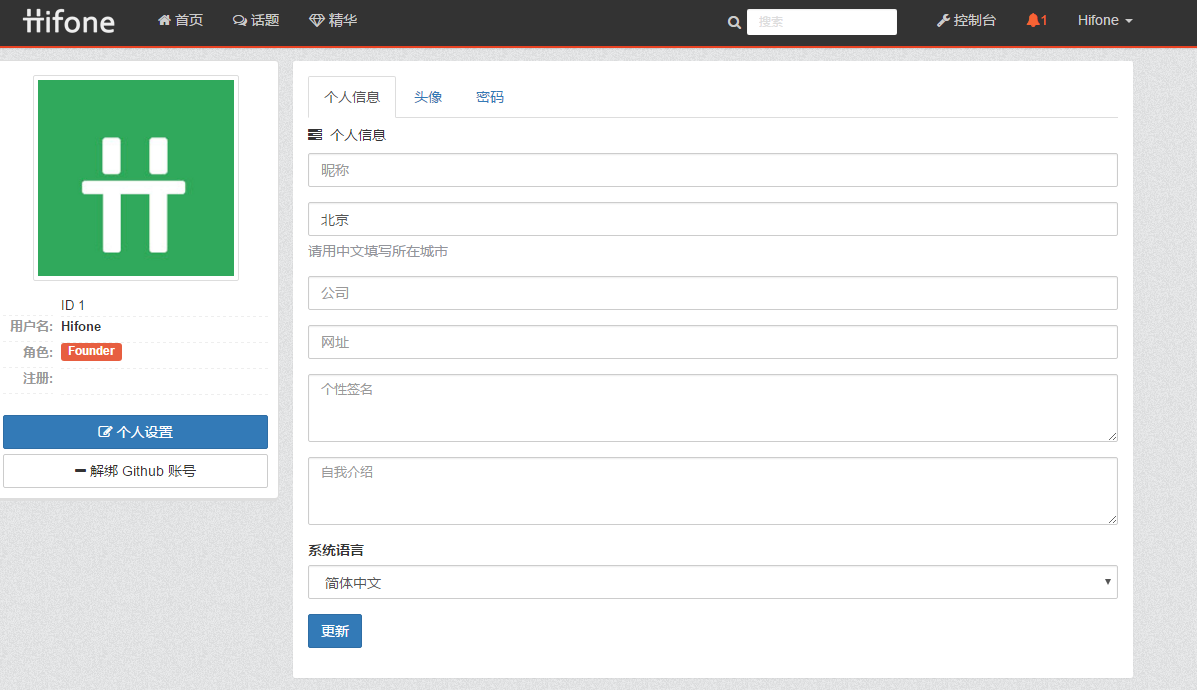Click the 个性签名 signature textarea

[712, 408]
